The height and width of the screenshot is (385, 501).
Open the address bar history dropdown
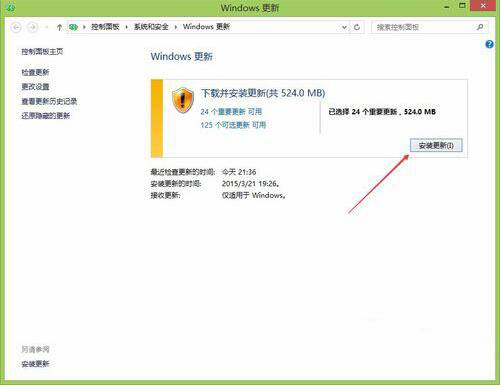pyautogui.click(x=344, y=27)
